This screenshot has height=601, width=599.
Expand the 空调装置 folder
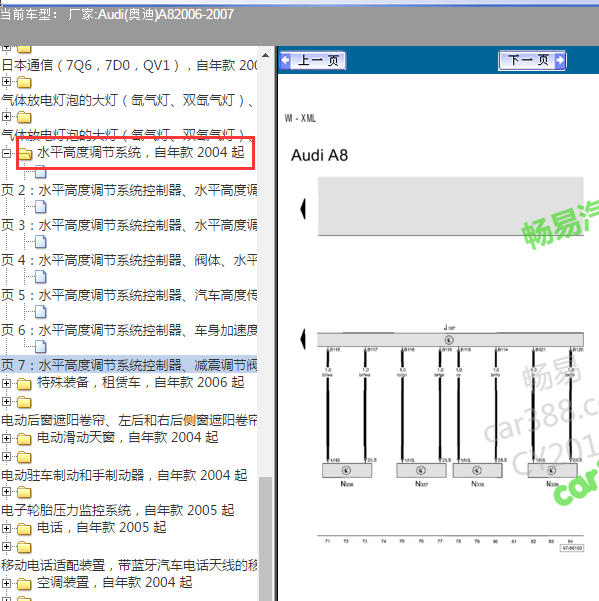tap(6, 583)
